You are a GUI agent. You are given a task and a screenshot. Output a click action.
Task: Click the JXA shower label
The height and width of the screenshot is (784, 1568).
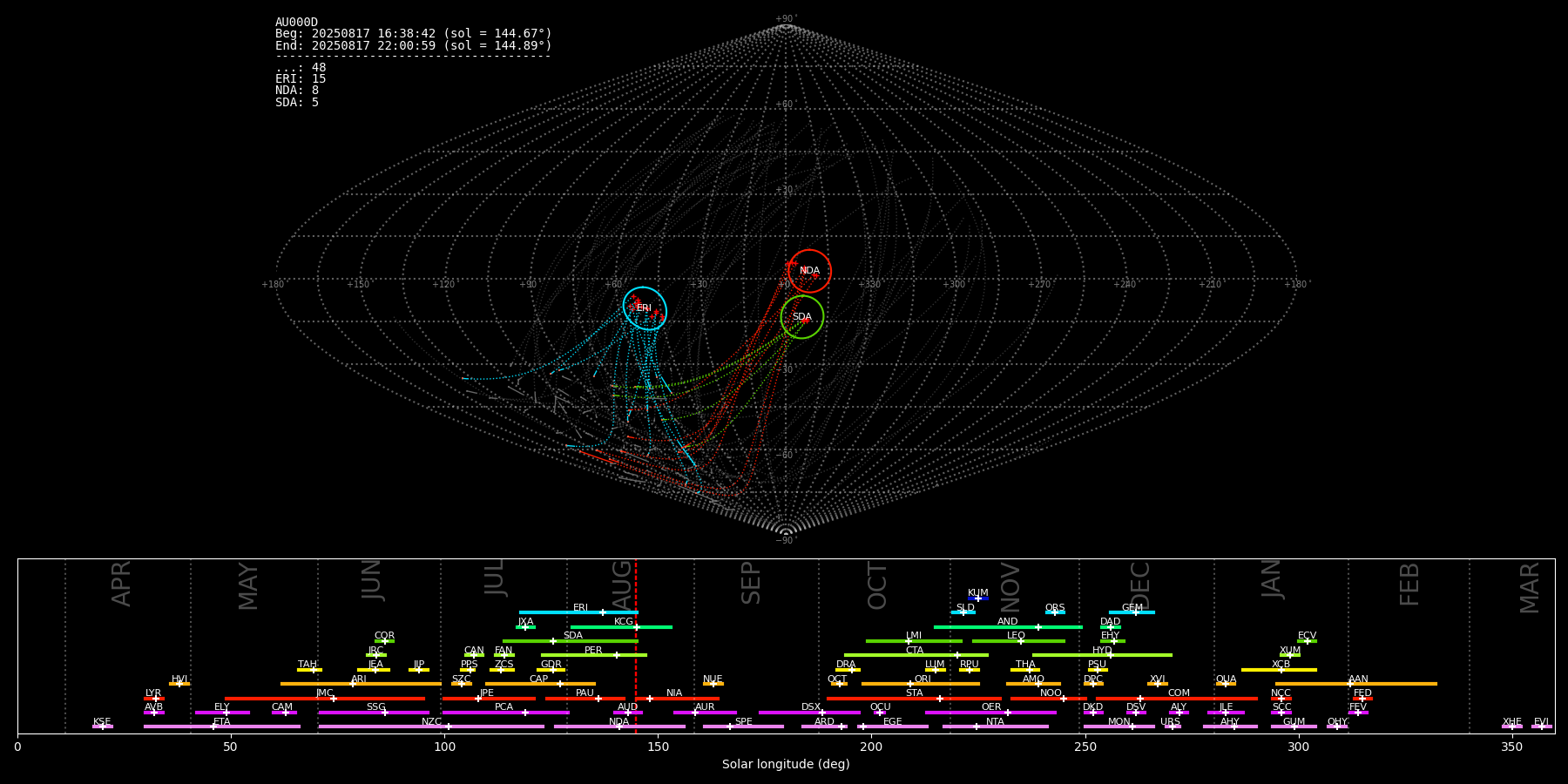click(525, 622)
